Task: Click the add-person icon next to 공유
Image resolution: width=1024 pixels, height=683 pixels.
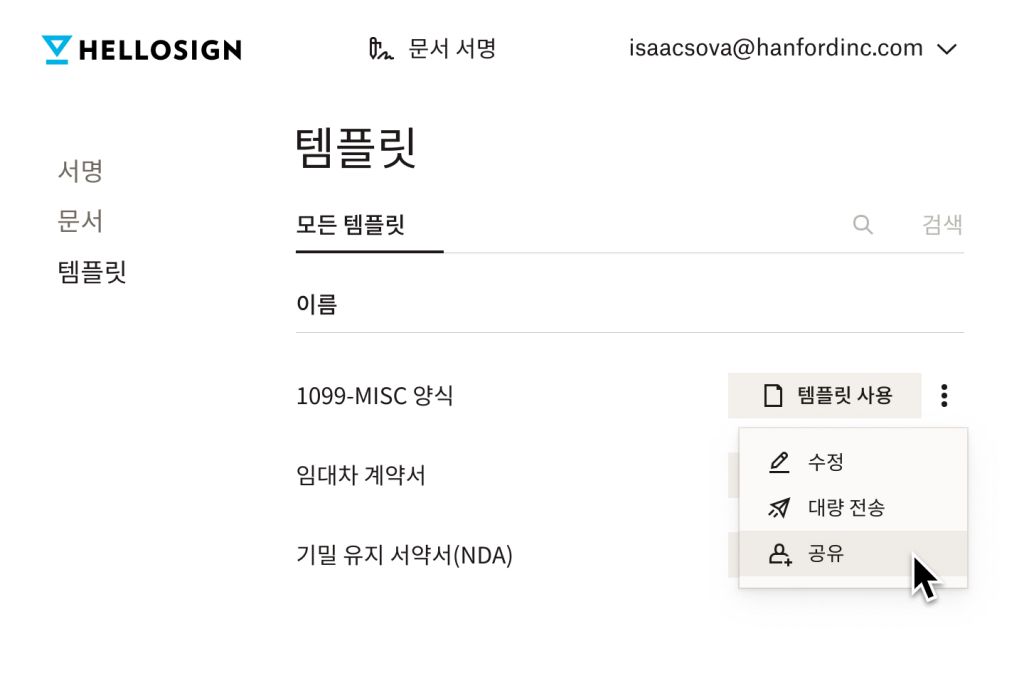Action: click(x=780, y=554)
